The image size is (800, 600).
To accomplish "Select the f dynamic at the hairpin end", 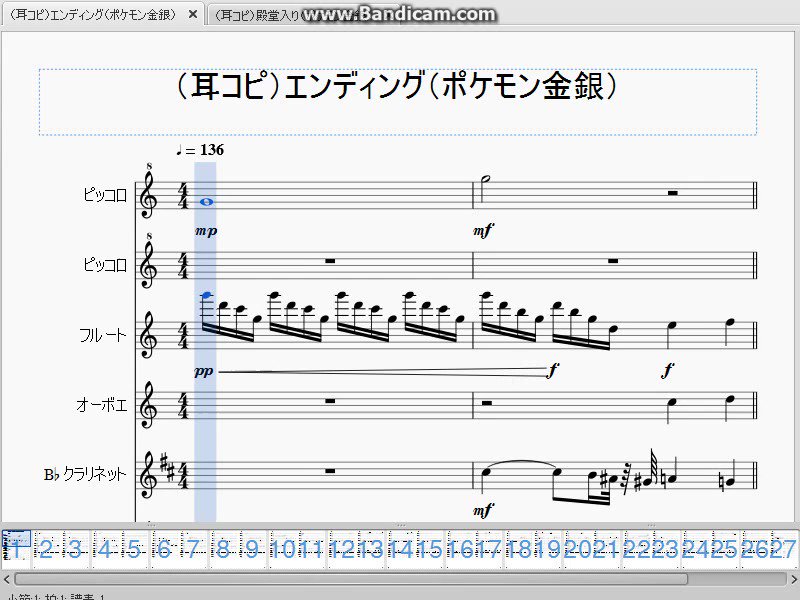I will (x=553, y=370).
